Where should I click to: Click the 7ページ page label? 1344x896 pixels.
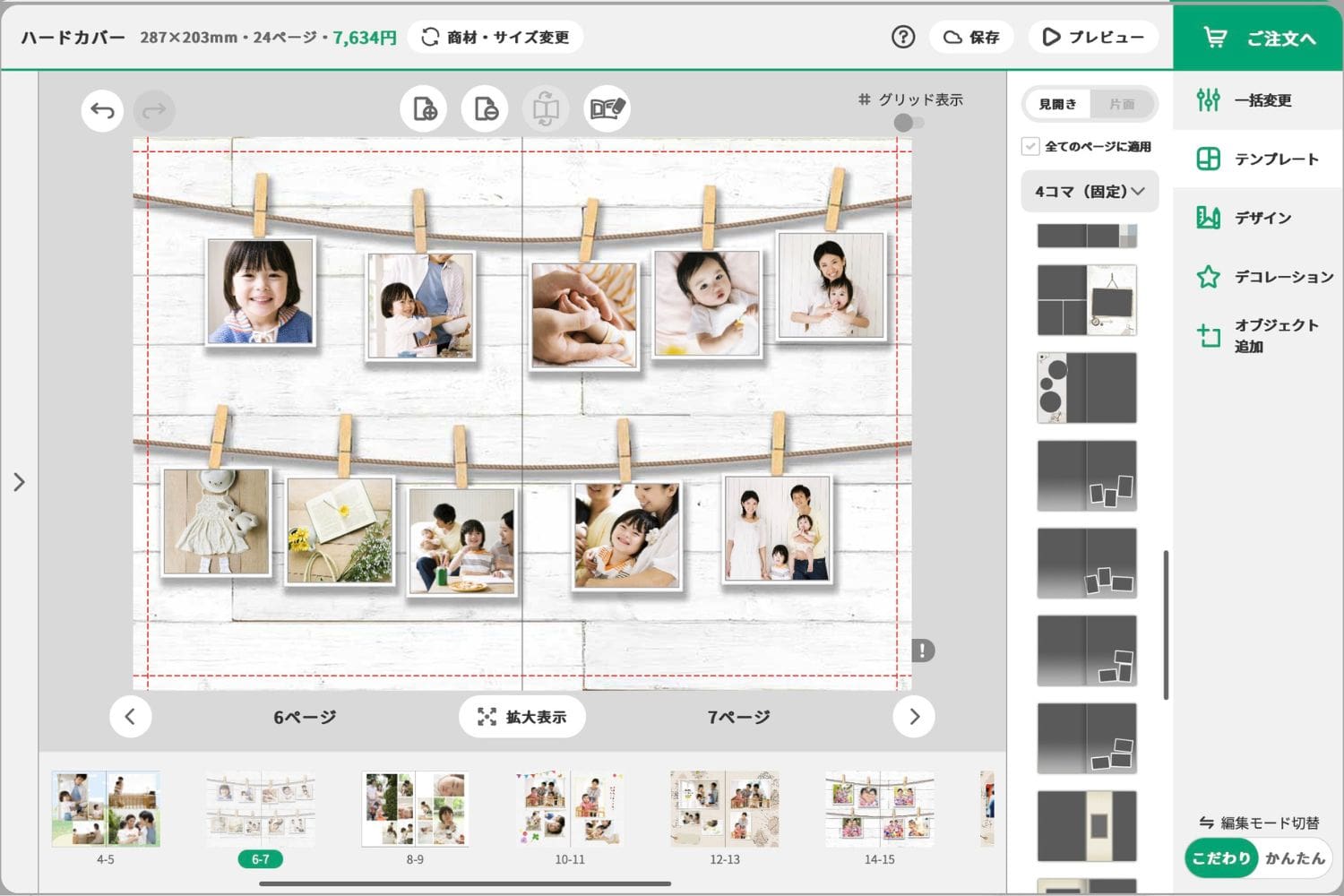(x=739, y=717)
